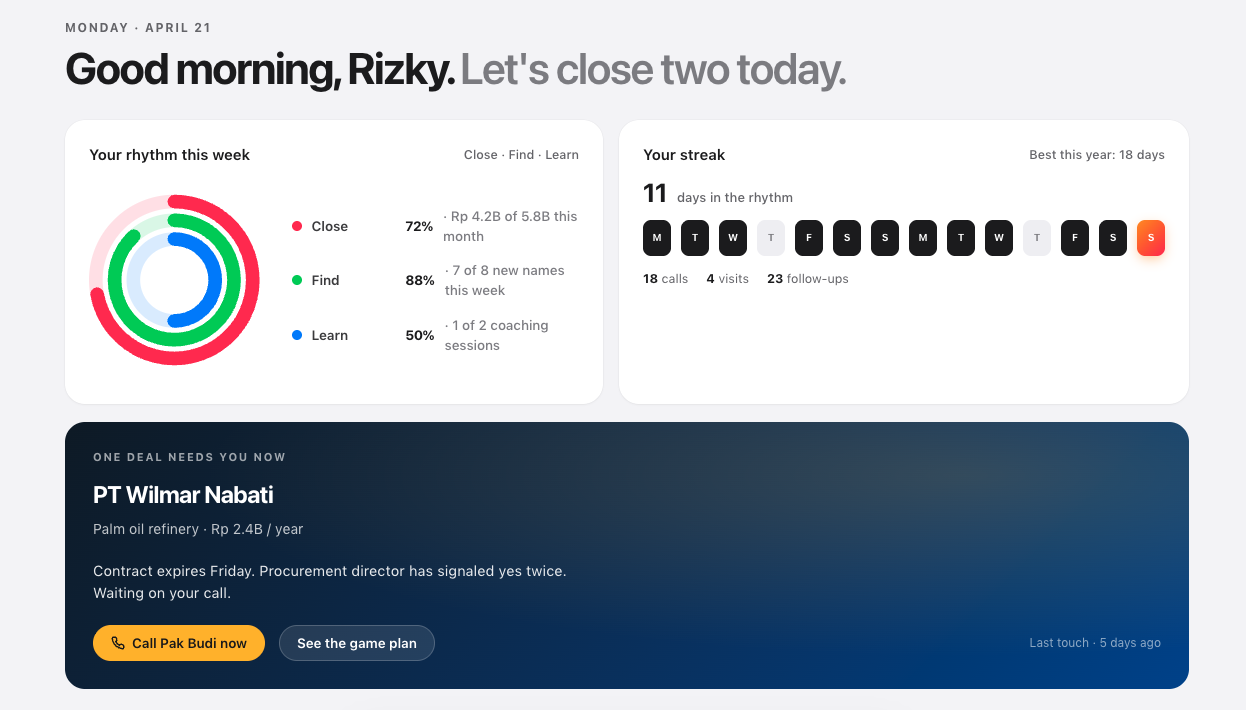Screen dimensions: 1246x710
Task: Select the green Find legend dot
Action: pyautogui.click(x=297, y=280)
